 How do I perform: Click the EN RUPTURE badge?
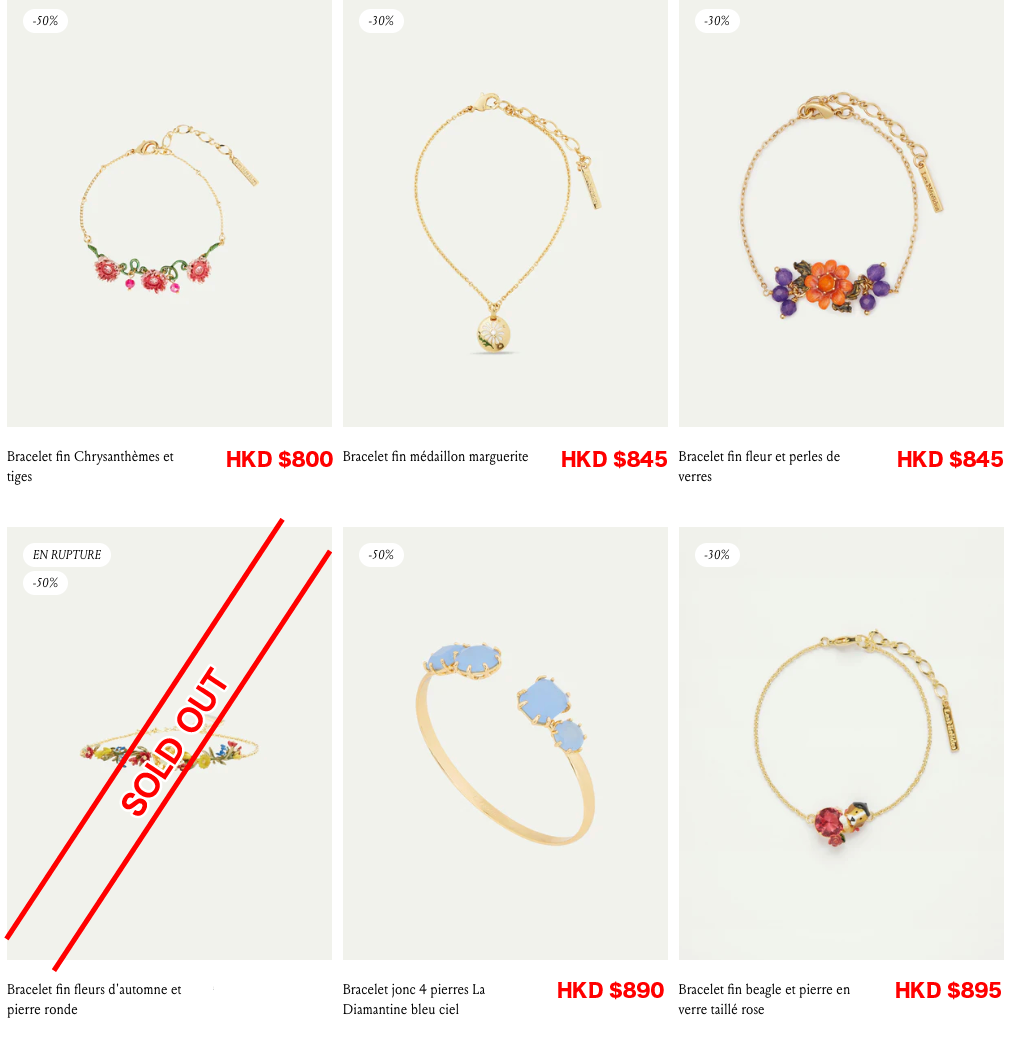67,555
